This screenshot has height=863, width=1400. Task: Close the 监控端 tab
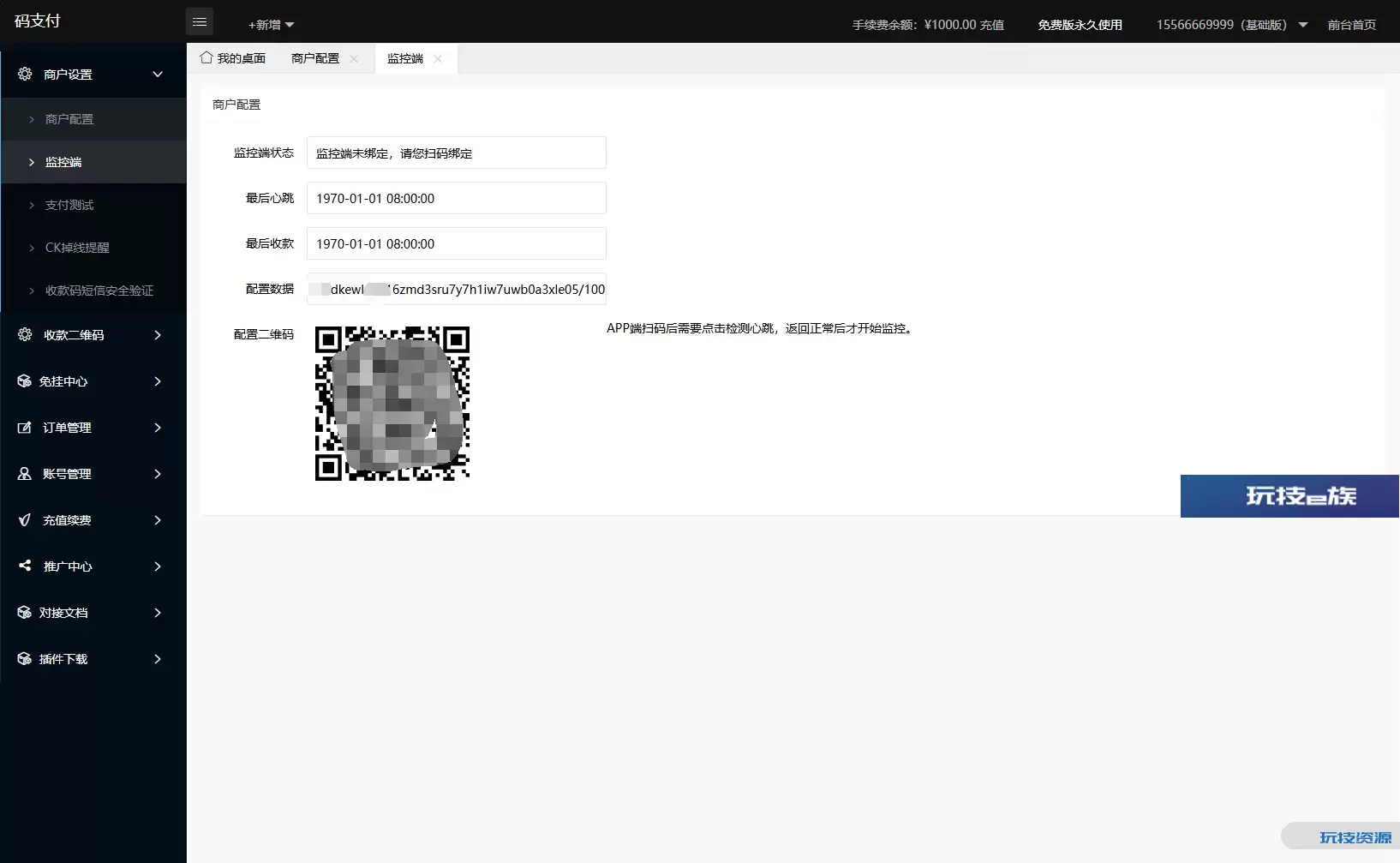438,58
